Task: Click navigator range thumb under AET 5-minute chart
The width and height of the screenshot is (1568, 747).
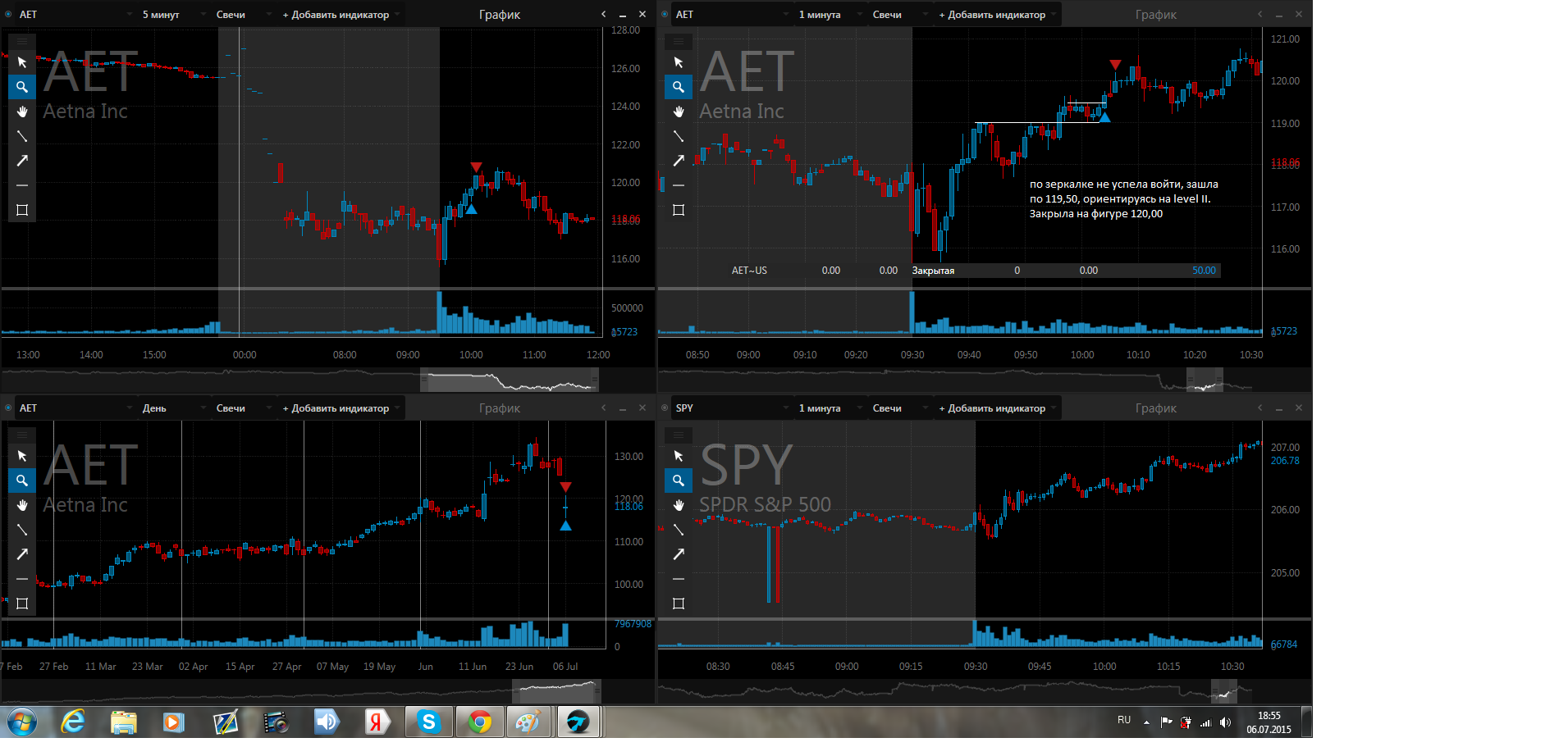Action: (510, 380)
